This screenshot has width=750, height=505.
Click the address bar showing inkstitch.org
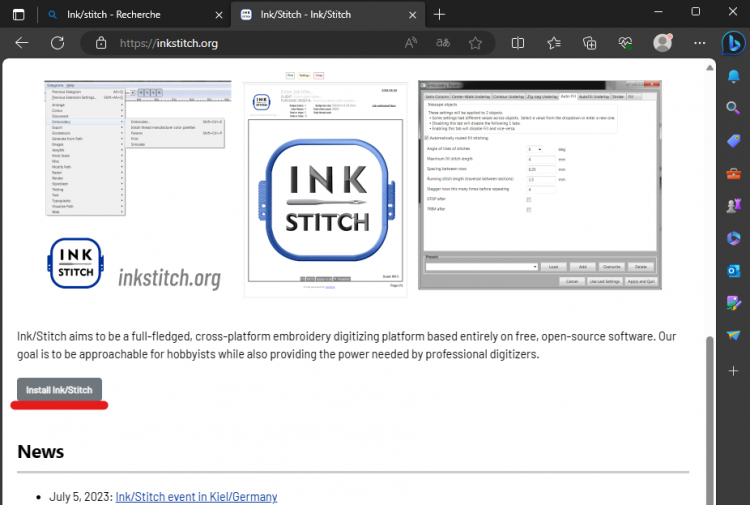(250, 43)
